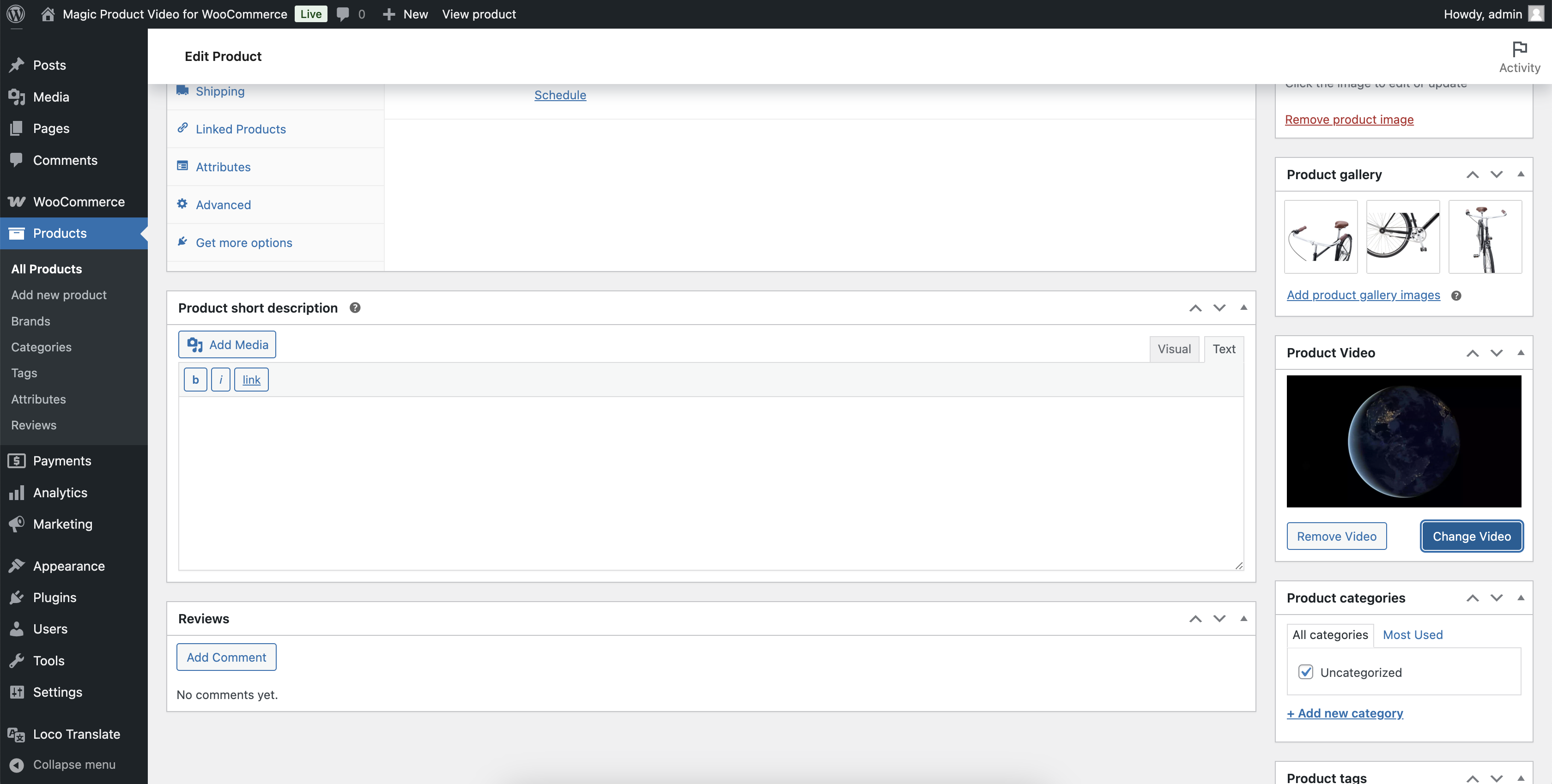Open the Advanced product data tab

275,205
